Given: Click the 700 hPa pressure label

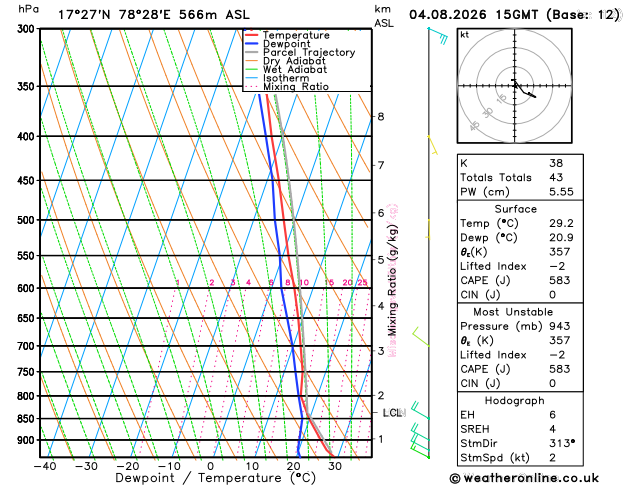Looking at the screenshot, I should click(28, 346).
